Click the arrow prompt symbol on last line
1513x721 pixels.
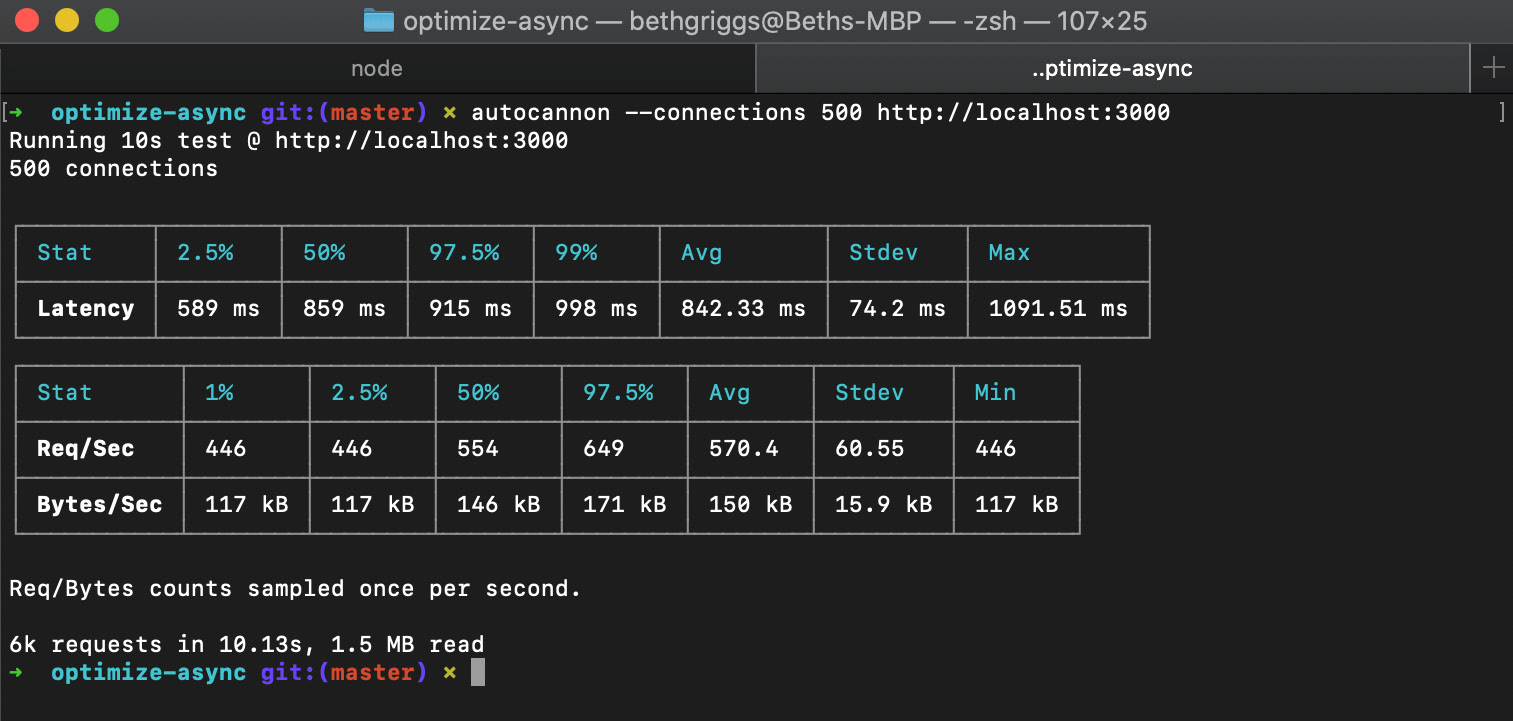tap(18, 672)
